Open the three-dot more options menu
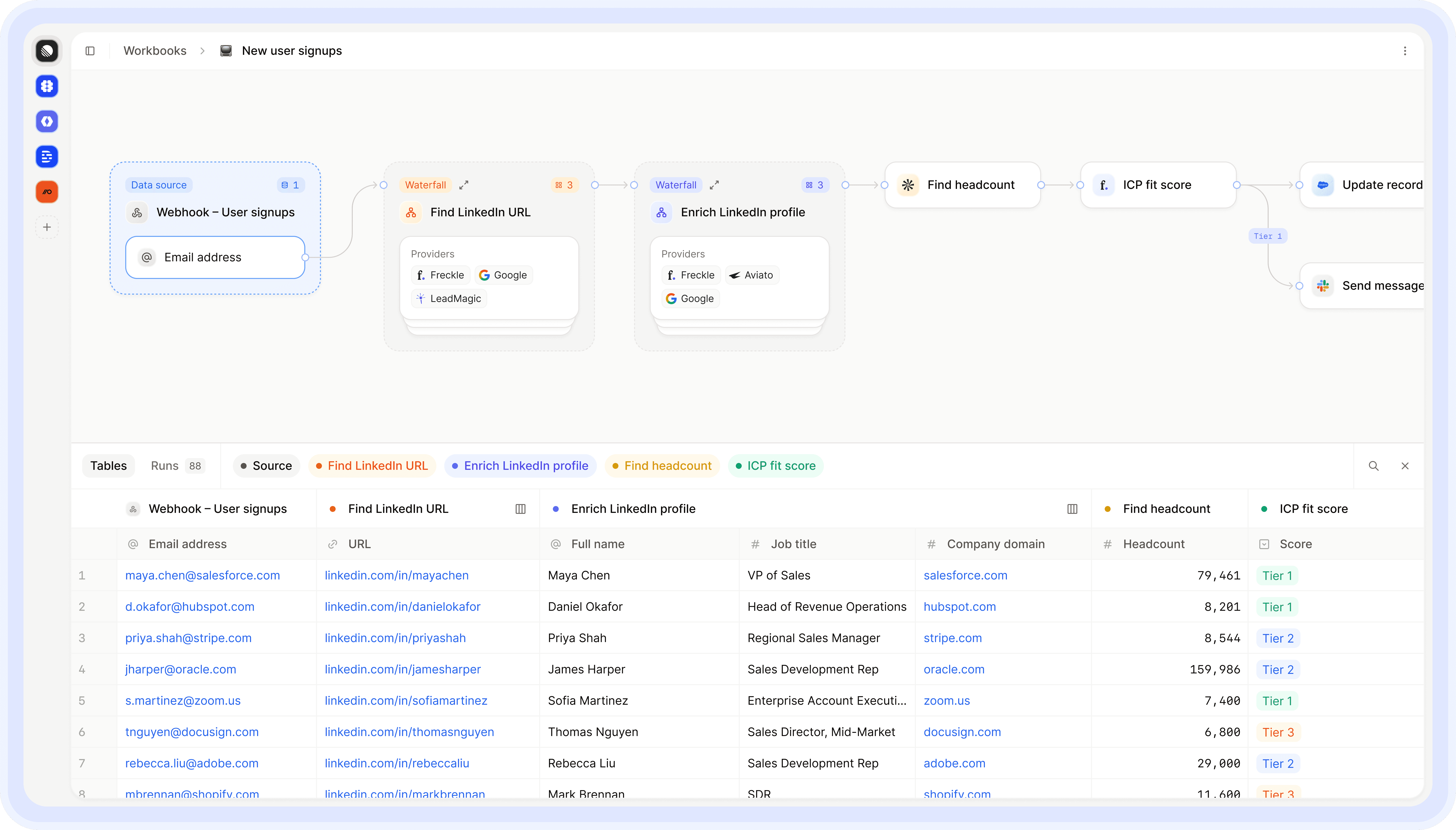The height and width of the screenshot is (830, 1456). point(1405,51)
